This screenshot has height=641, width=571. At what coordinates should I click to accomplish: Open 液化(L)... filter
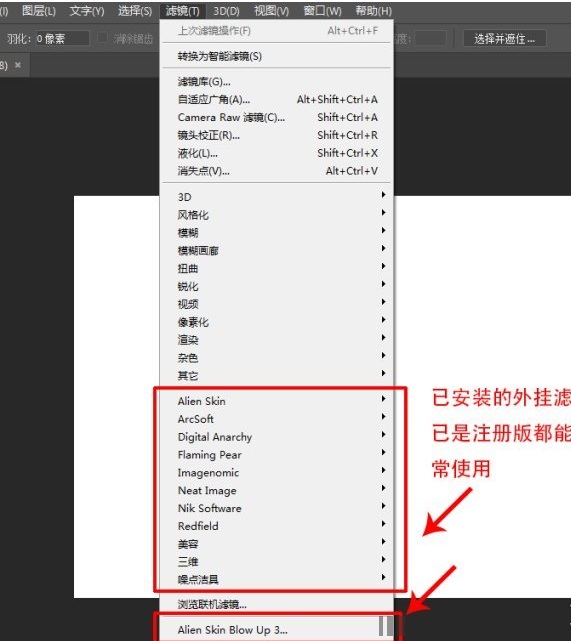(277, 153)
